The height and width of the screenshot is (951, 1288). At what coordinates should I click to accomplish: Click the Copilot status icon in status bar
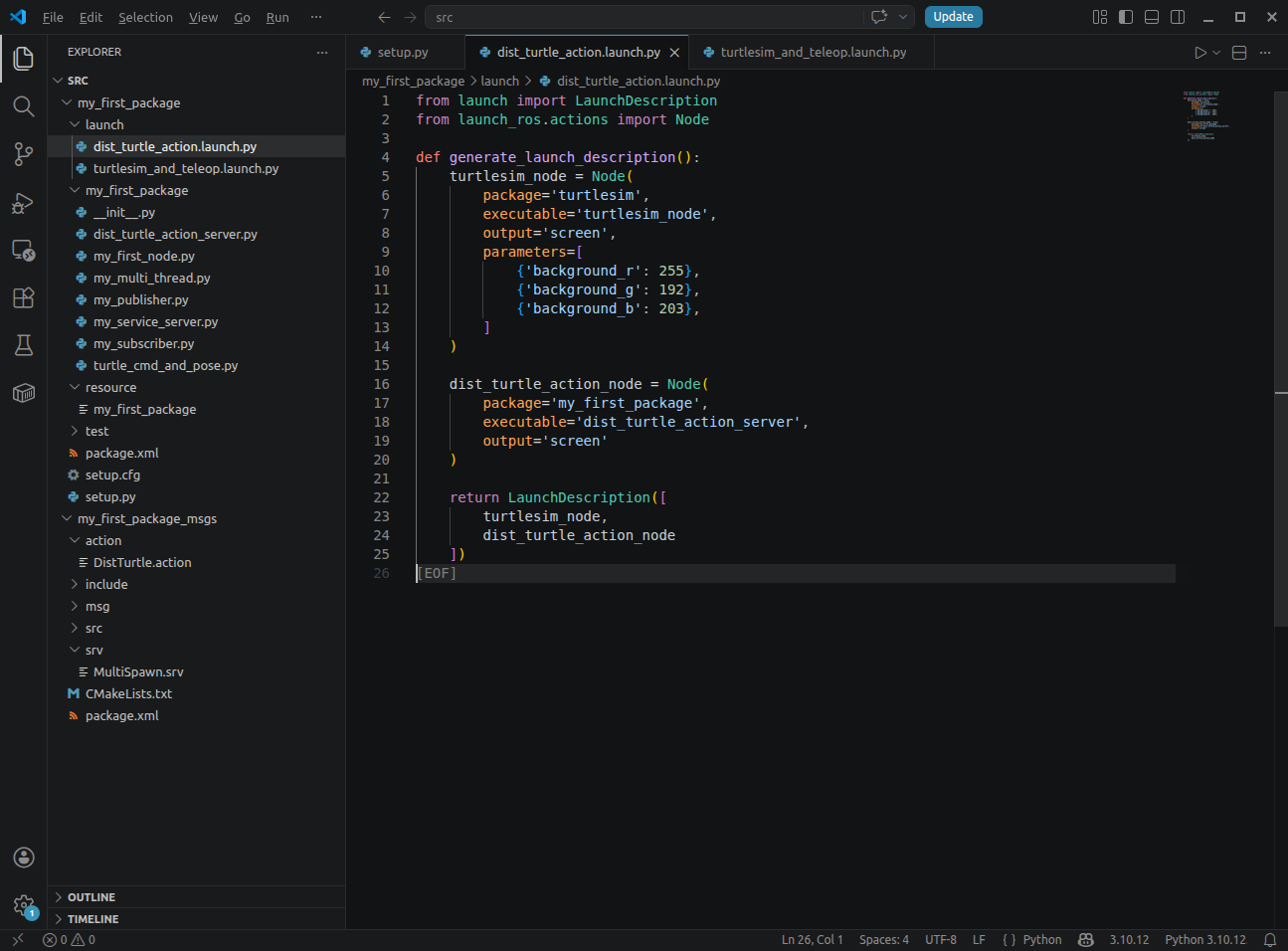tap(1086, 940)
